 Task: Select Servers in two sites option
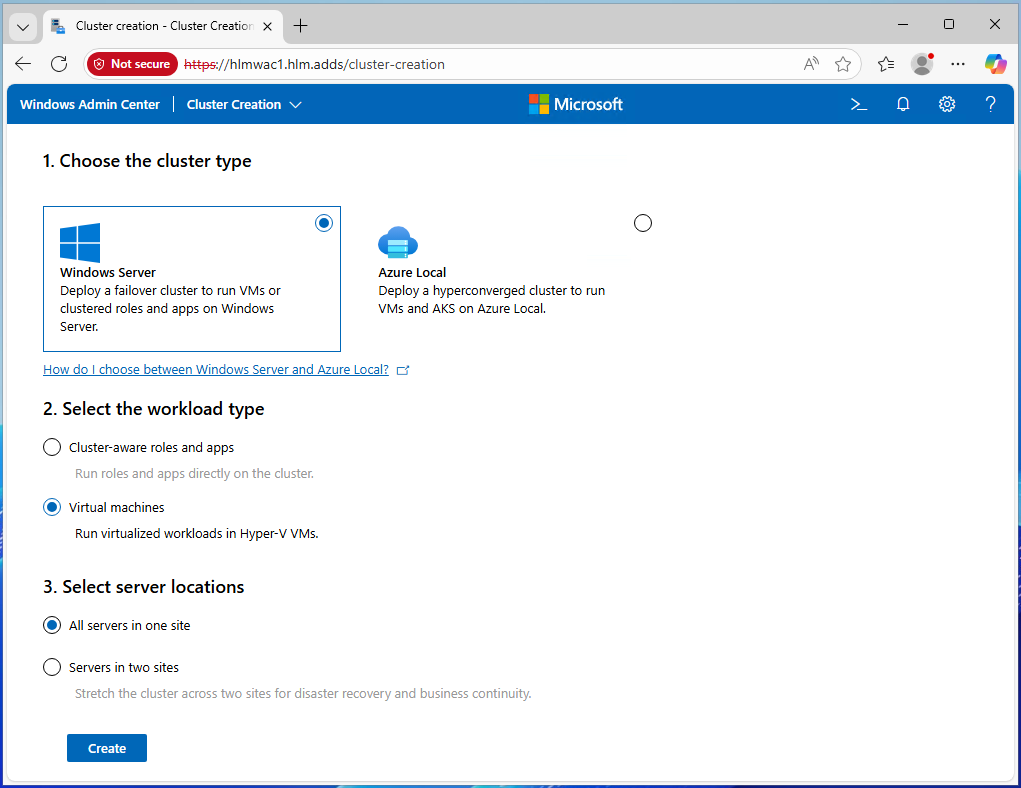point(52,667)
